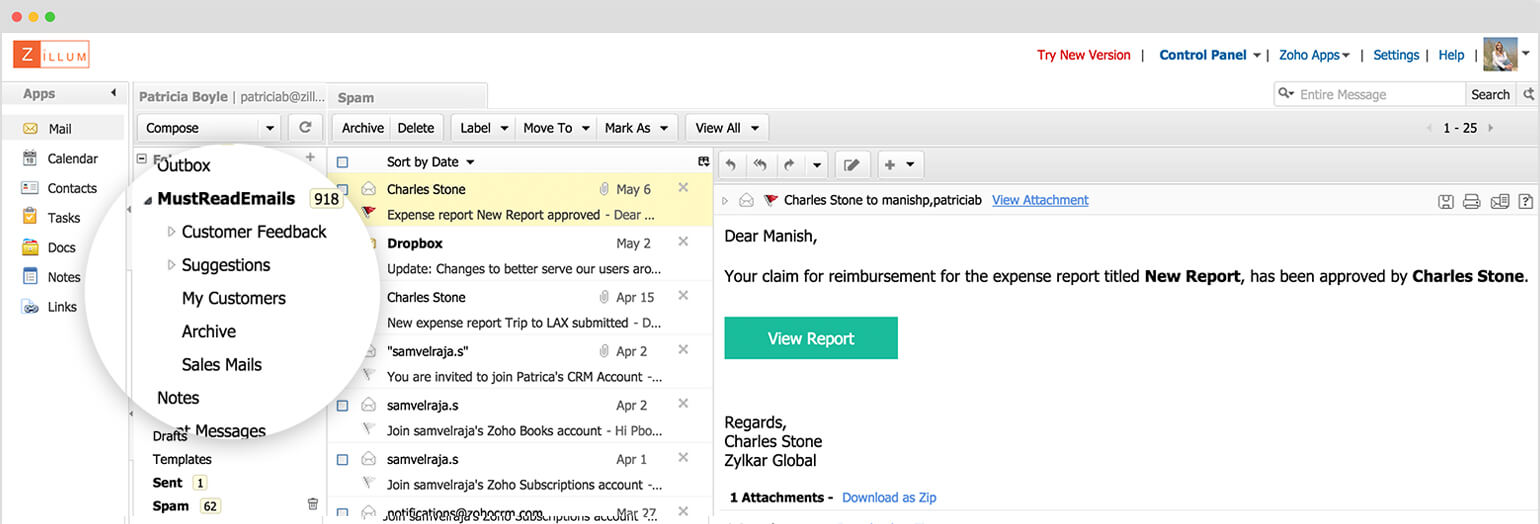Click the green View Report button
Screen dimensions: 1540x524
point(811,338)
